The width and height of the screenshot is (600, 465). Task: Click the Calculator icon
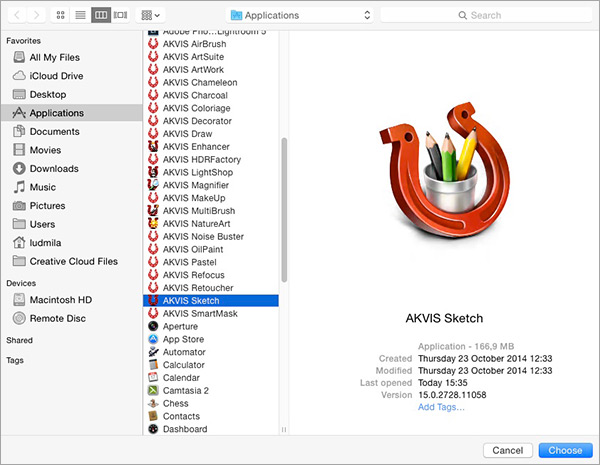153,365
